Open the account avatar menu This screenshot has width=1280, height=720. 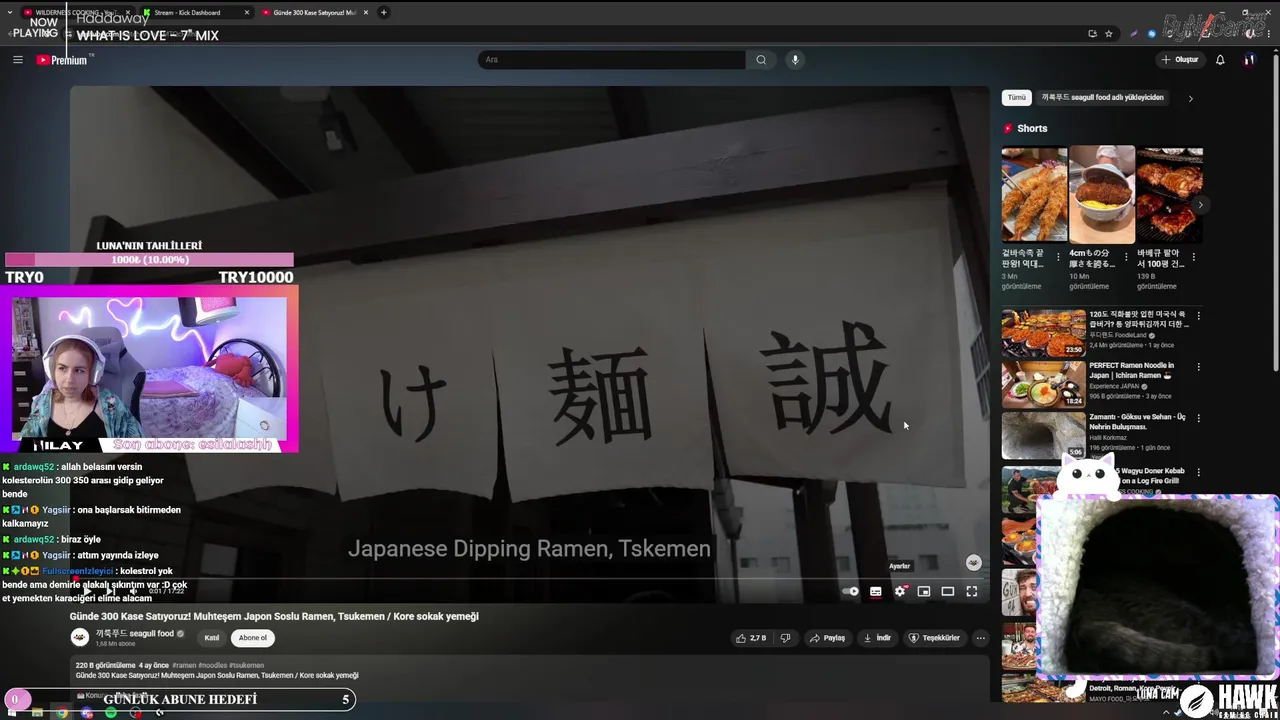point(1249,60)
